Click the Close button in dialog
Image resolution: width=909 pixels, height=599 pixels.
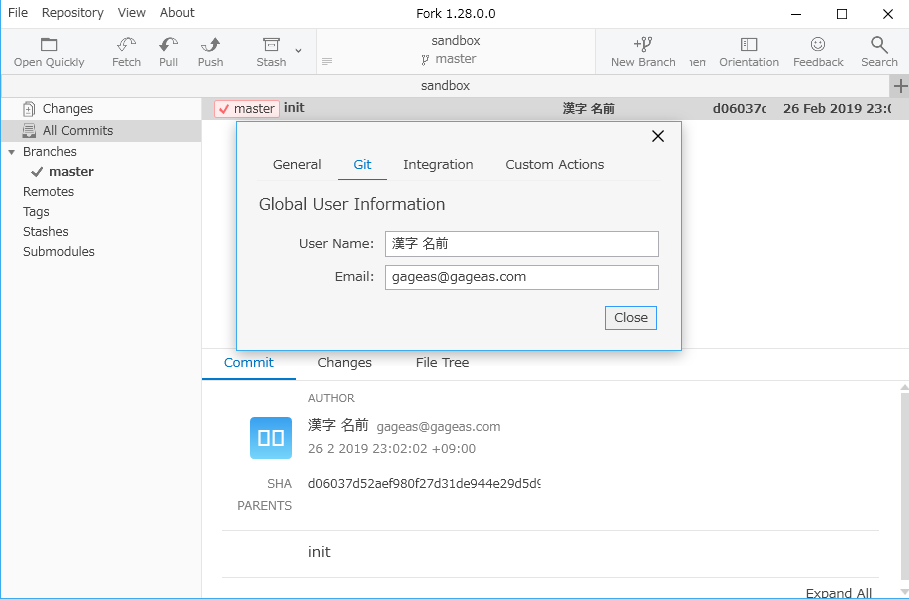click(x=631, y=318)
